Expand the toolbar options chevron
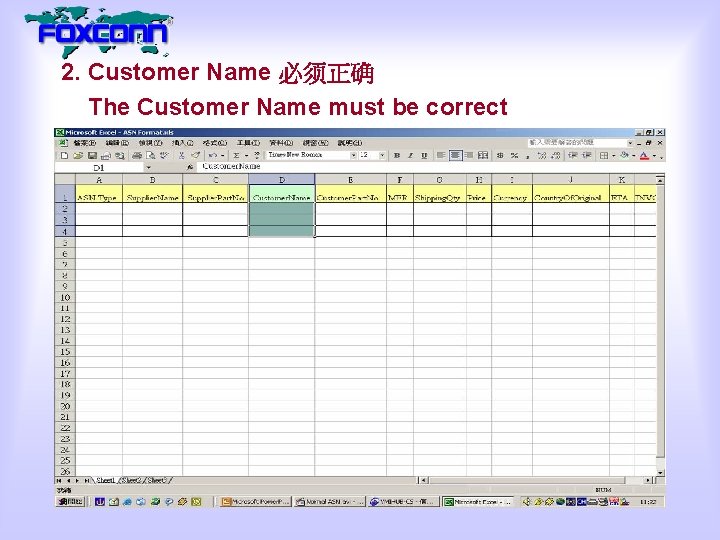This screenshot has width=720, height=540. (x=661, y=156)
